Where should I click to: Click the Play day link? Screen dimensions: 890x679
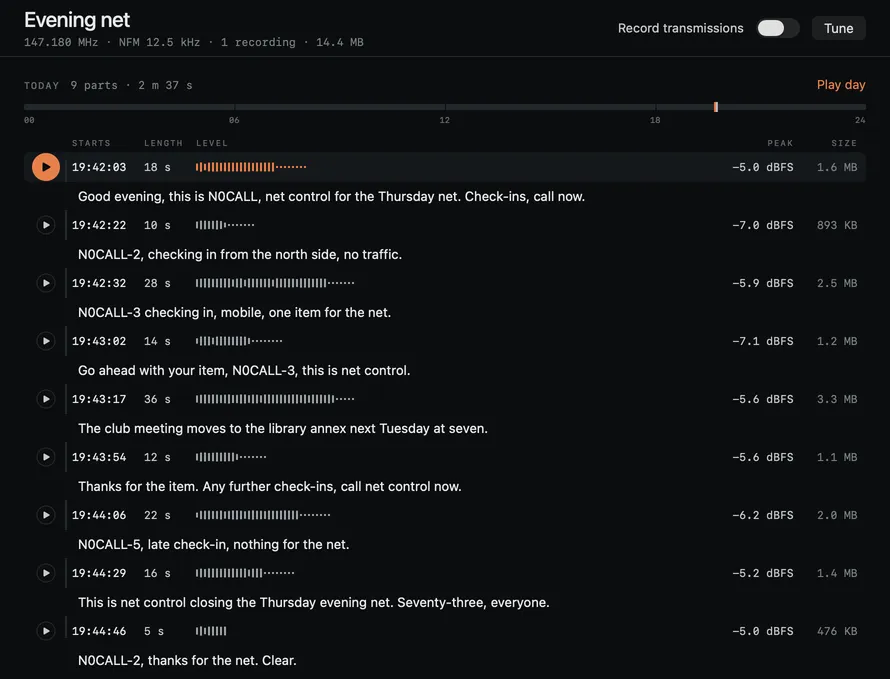[x=841, y=85]
